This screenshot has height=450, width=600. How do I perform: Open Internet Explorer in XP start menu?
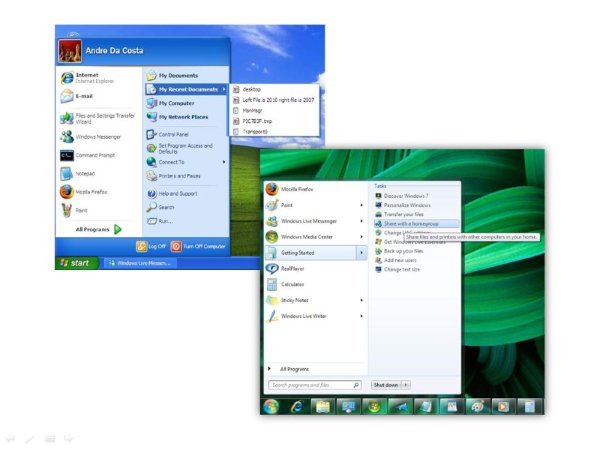[88, 78]
